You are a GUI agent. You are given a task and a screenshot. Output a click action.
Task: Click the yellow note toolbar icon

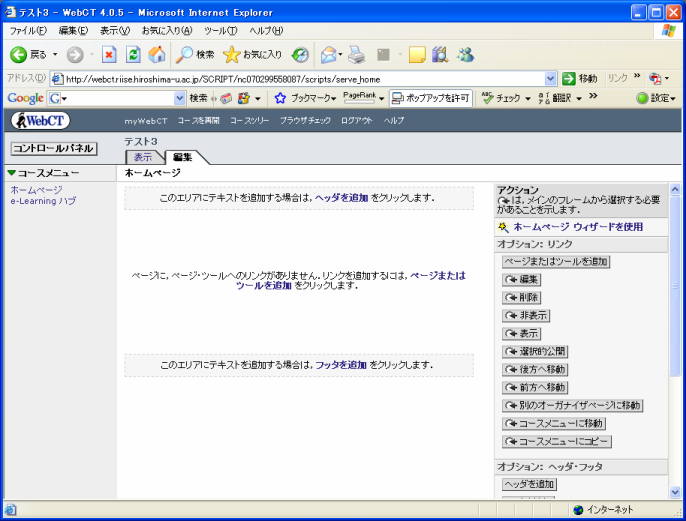pos(417,55)
